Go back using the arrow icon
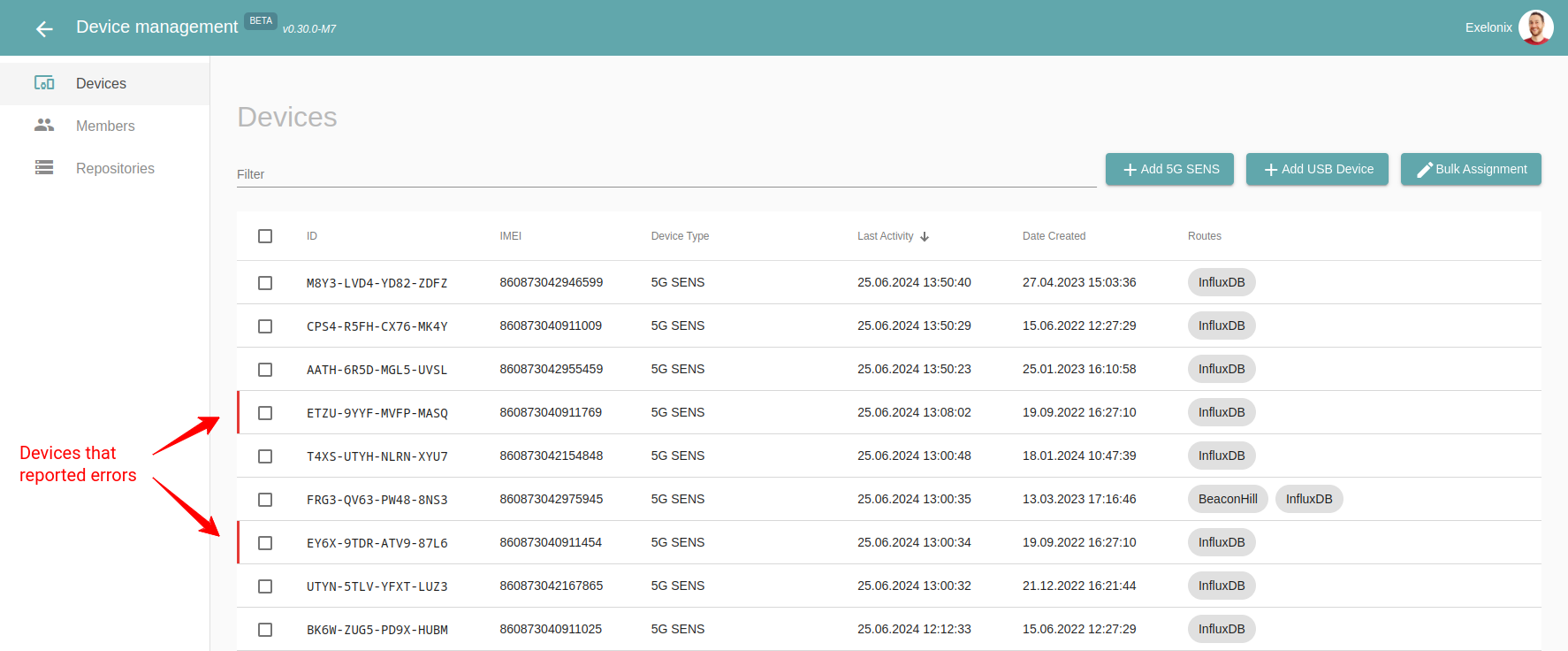The height and width of the screenshot is (651, 1568). (44, 29)
